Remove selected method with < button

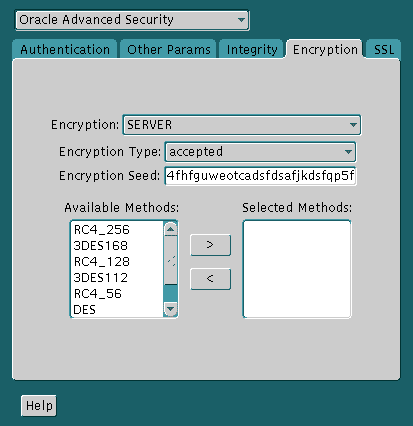coord(210,279)
